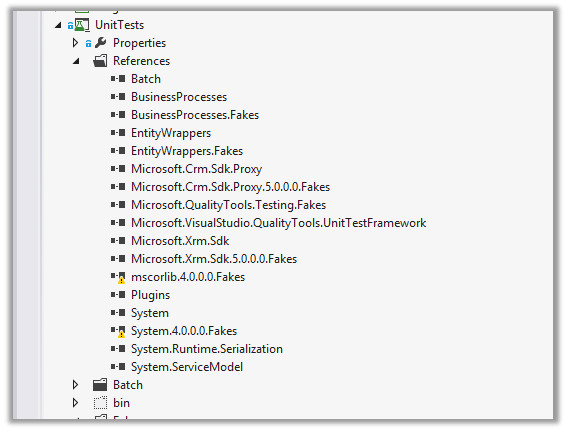
Task: Click the Batch folder icon under UnitTests
Action: pyautogui.click(x=100, y=385)
